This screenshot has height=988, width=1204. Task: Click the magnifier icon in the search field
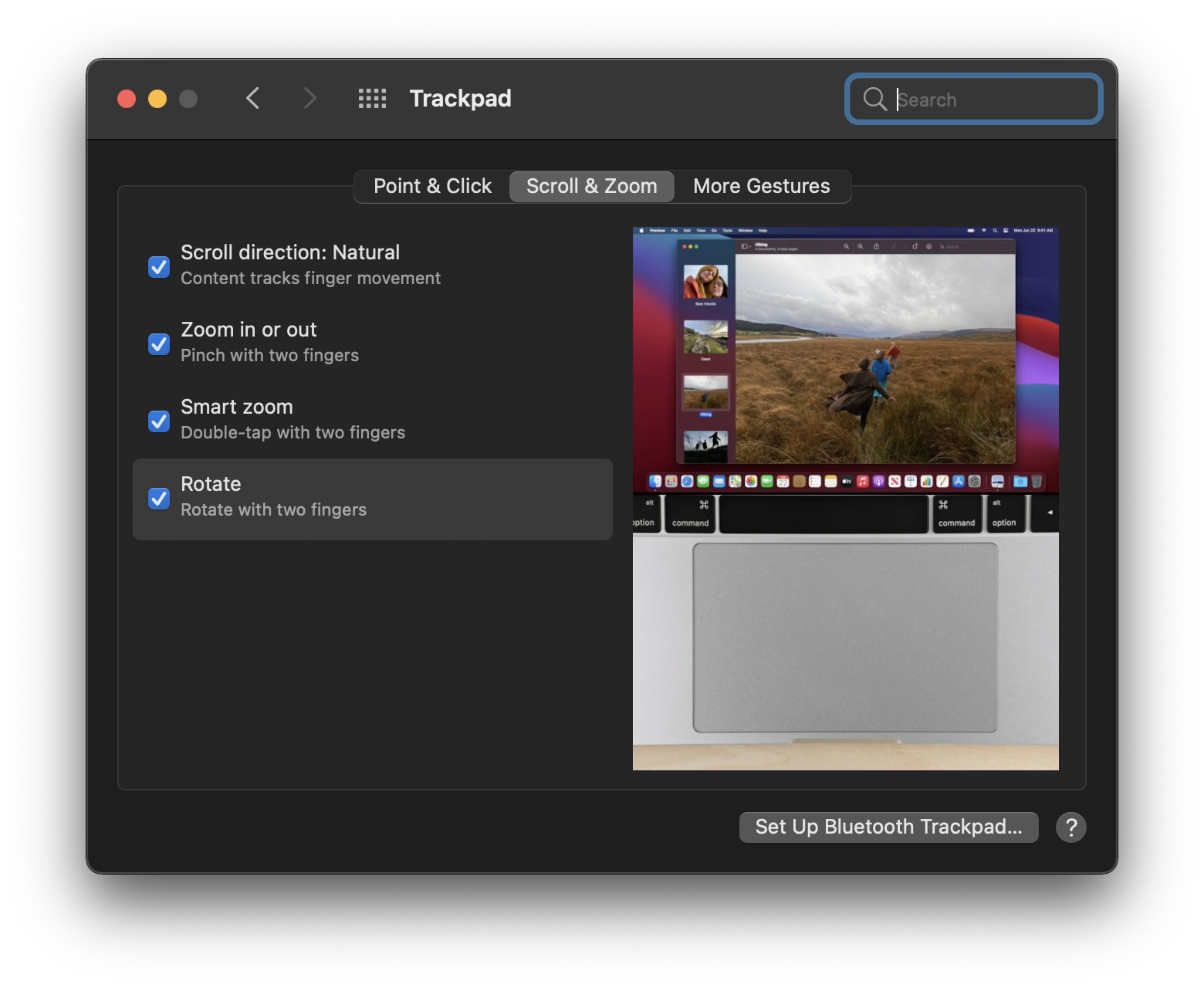click(874, 99)
